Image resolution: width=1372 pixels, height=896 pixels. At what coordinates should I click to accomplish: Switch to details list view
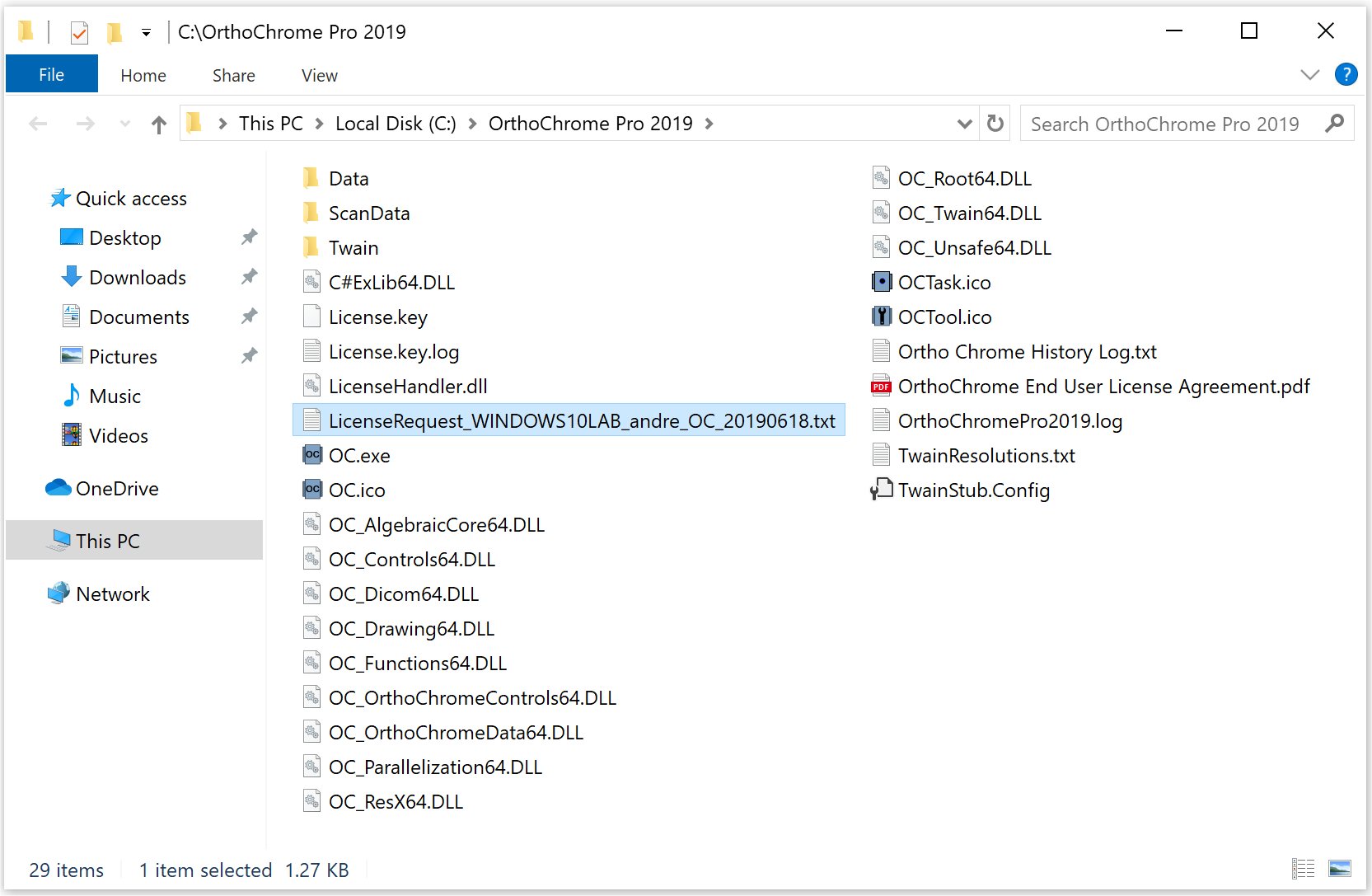tap(1303, 869)
